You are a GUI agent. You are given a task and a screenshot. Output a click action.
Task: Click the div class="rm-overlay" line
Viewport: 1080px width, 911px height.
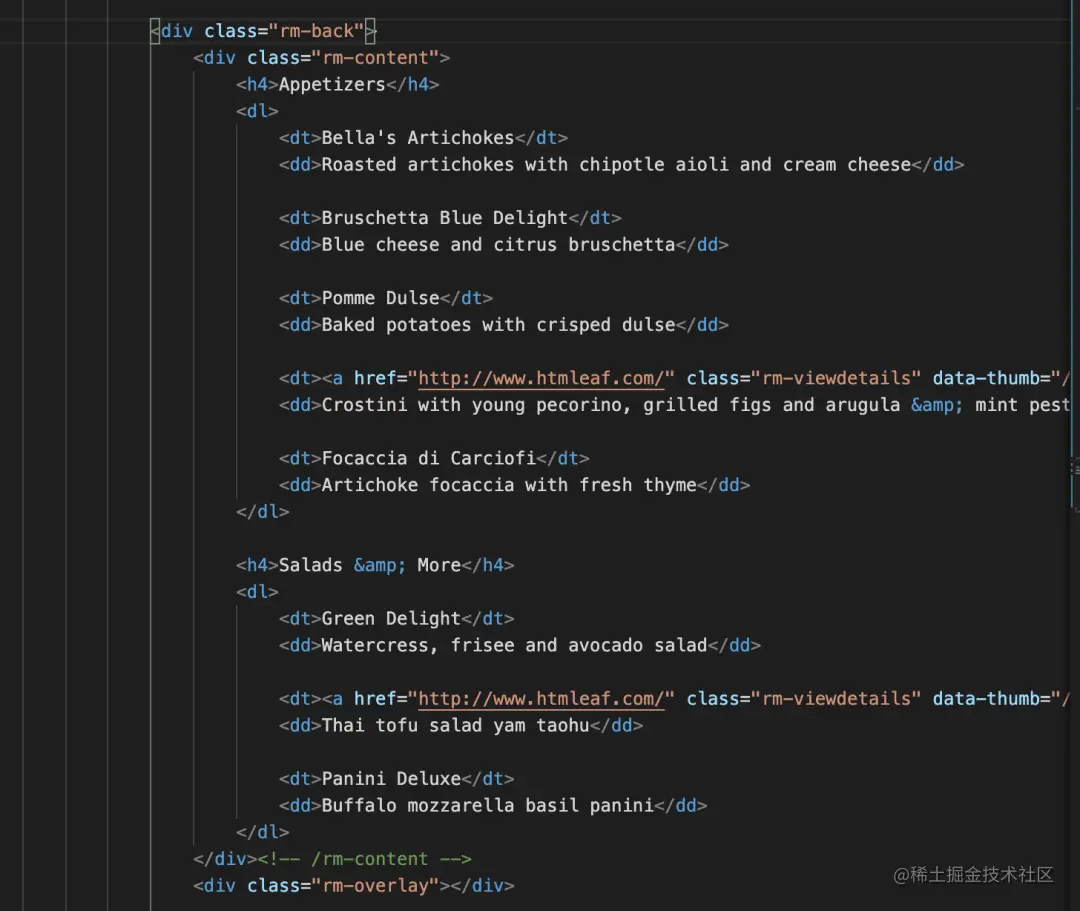354,886
